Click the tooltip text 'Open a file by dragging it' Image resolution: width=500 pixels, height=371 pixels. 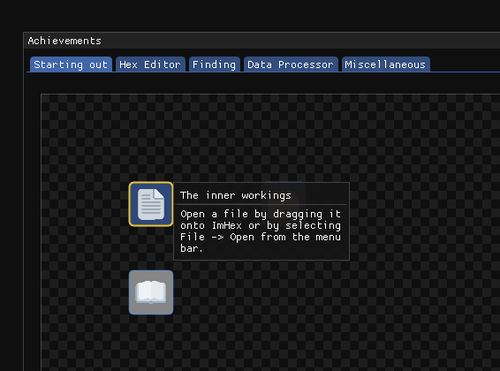tap(260, 214)
